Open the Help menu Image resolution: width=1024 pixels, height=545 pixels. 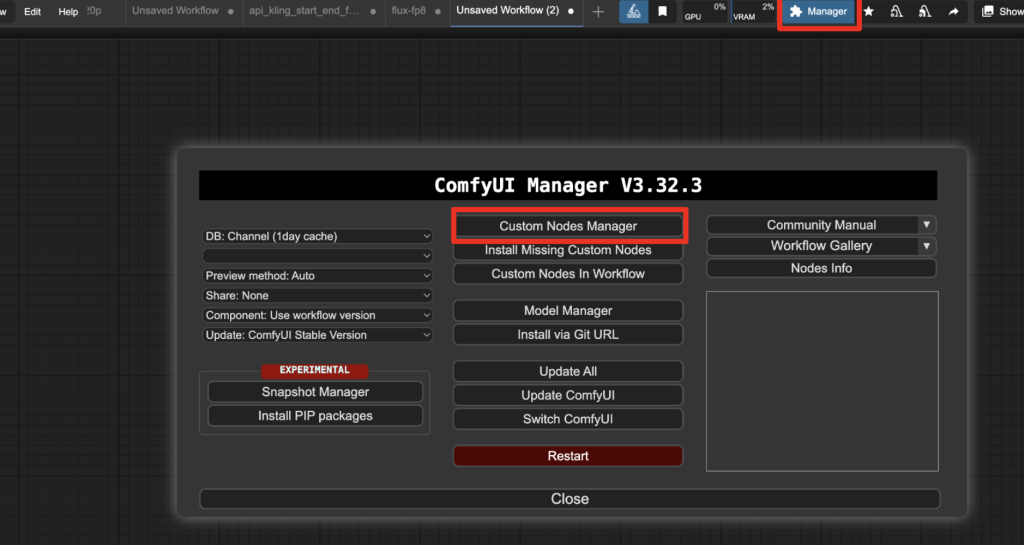[x=68, y=12]
